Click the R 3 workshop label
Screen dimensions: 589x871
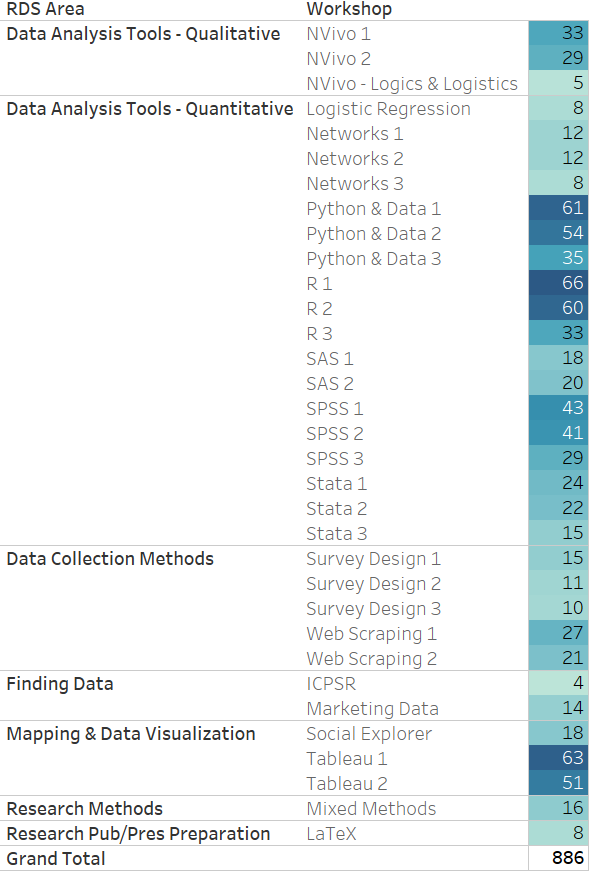click(319, 334)
